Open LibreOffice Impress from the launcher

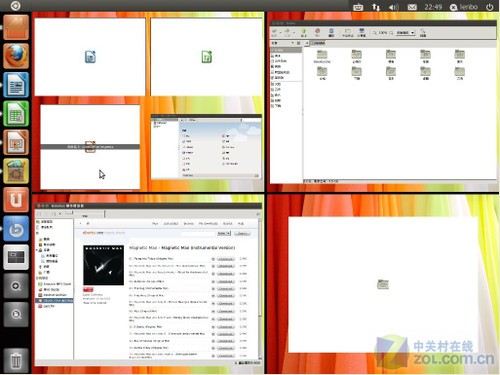coord(16,142)
